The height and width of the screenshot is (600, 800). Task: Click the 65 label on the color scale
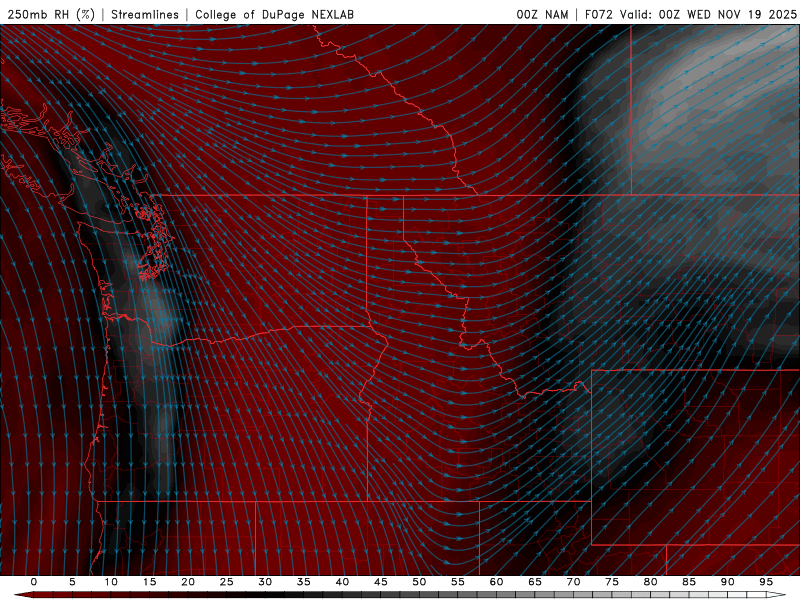(535, 582)
